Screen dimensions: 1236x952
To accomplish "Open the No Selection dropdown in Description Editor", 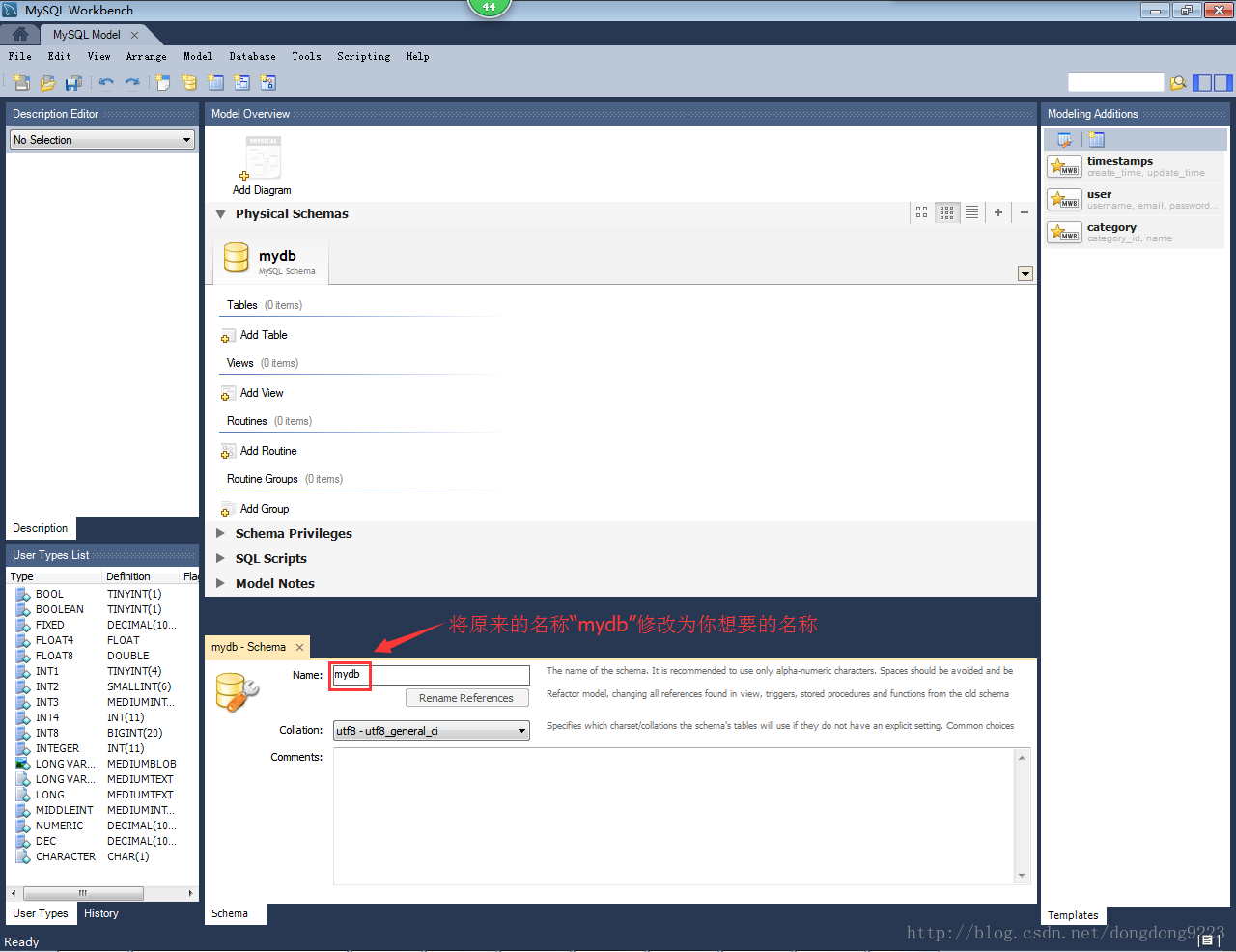I will [102, 140].
